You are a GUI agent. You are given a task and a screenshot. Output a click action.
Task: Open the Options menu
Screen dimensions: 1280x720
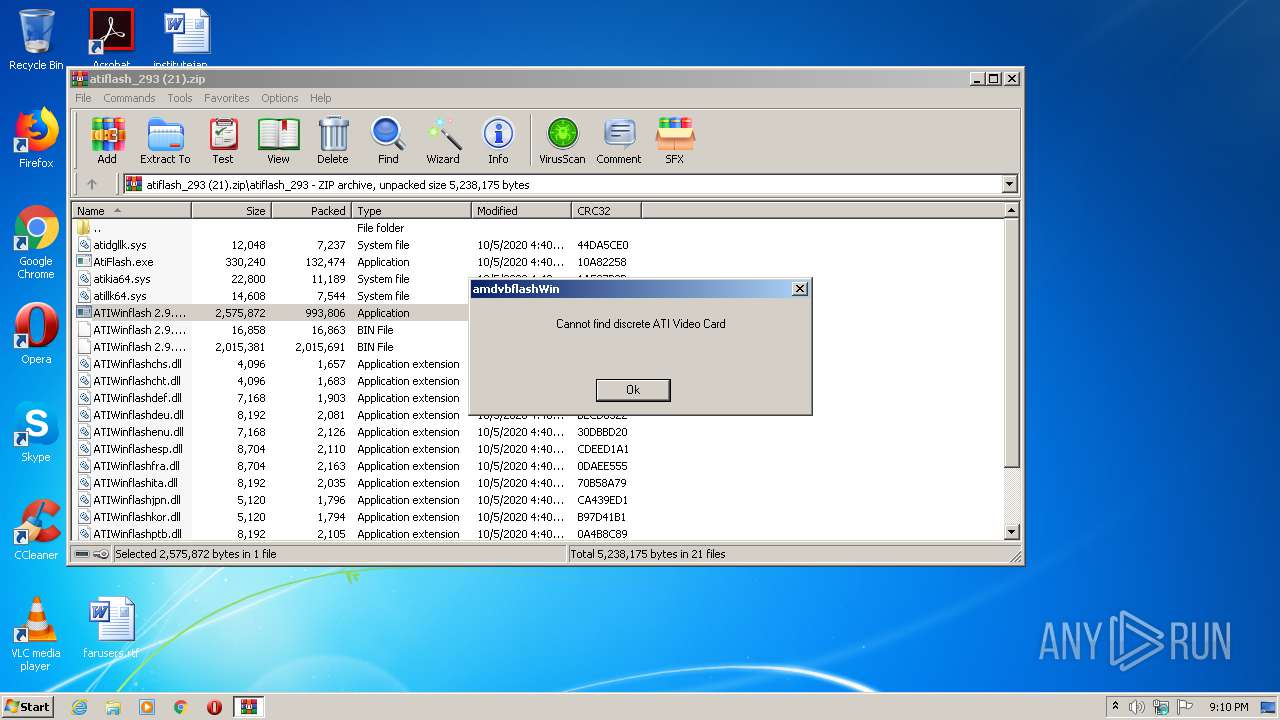[x=280, y=98]
